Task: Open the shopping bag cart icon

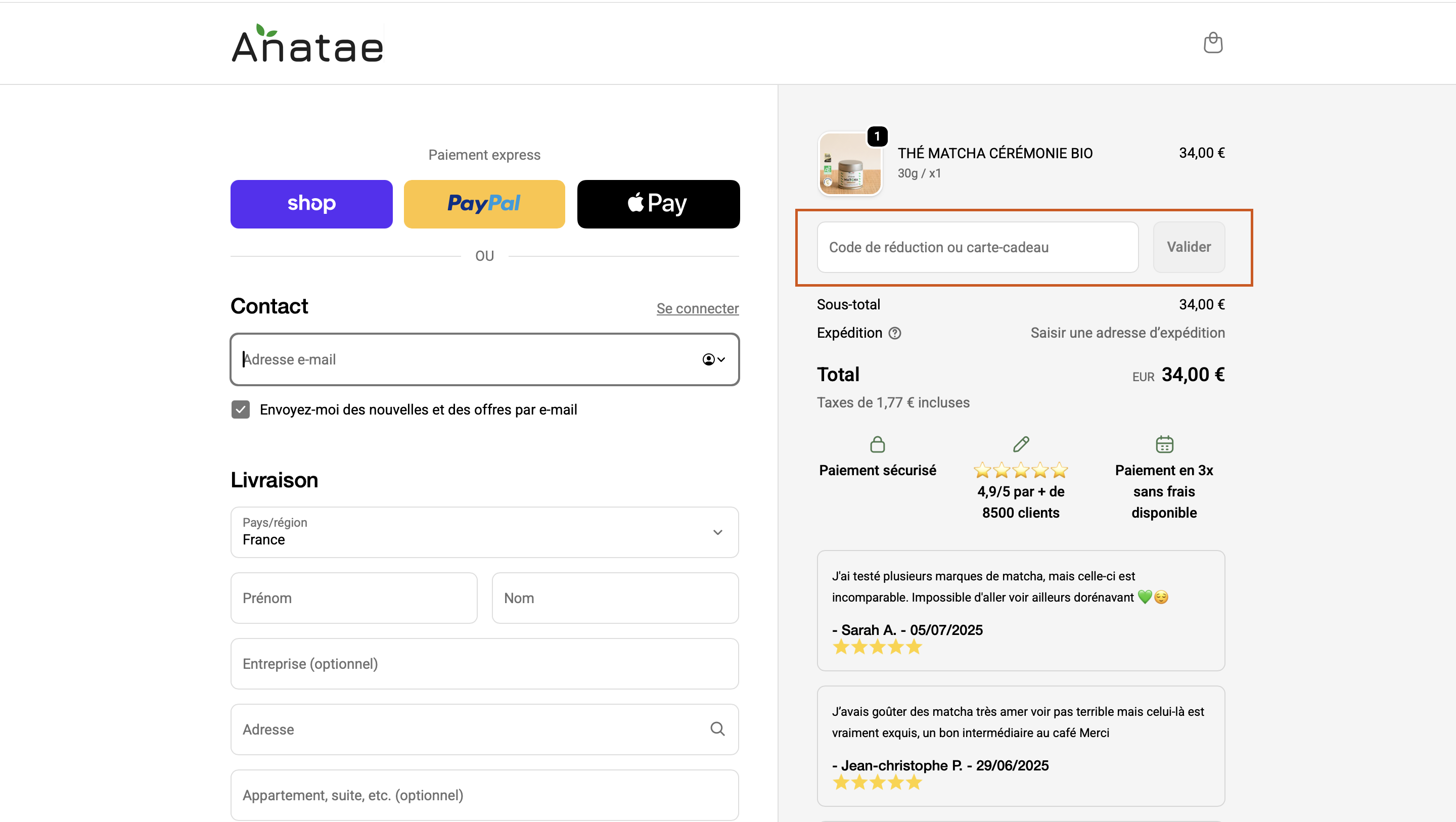Action: point(1213,43)
